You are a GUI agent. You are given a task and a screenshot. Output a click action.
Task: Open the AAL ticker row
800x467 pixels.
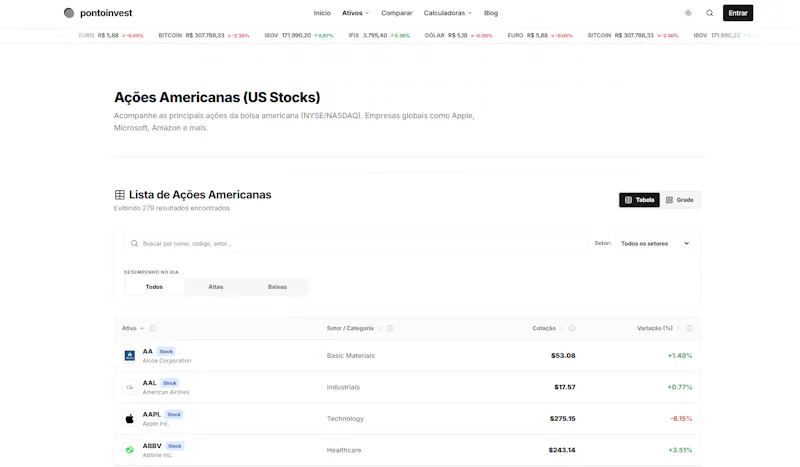407,387
